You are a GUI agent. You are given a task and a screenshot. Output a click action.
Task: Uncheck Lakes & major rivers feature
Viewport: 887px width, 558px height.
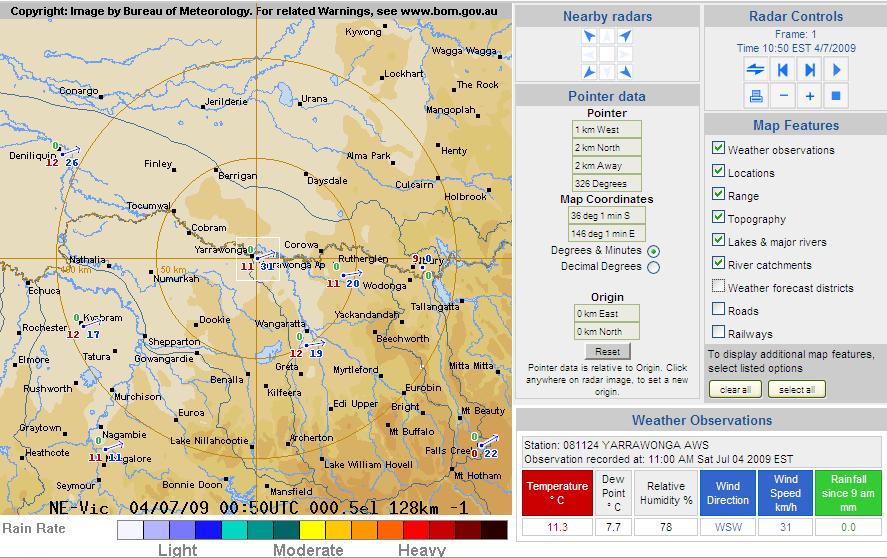(718, 240)
